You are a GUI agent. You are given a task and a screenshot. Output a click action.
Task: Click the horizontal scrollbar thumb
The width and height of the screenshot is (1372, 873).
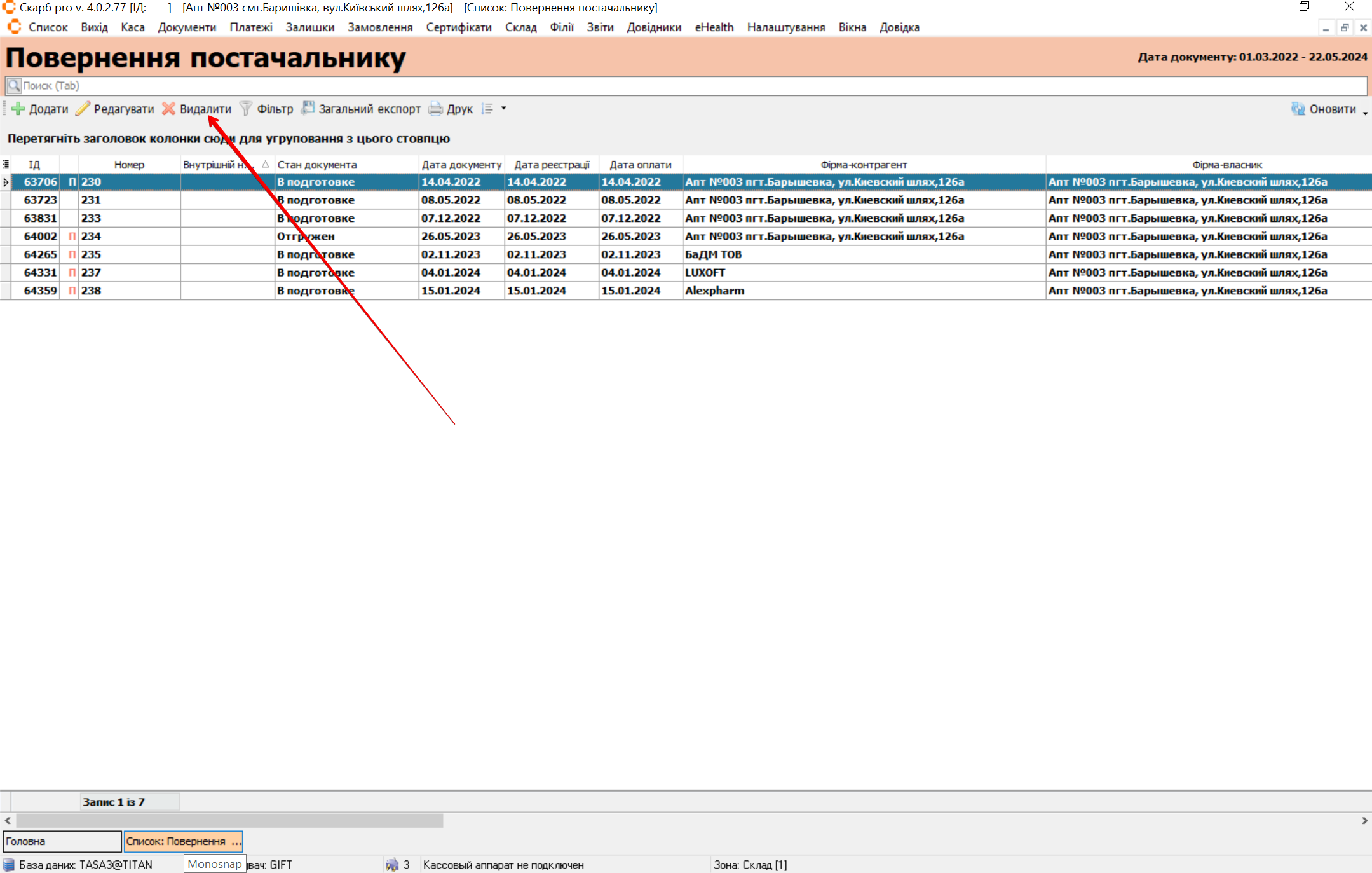pyautogui.click(x=229, y=821)
